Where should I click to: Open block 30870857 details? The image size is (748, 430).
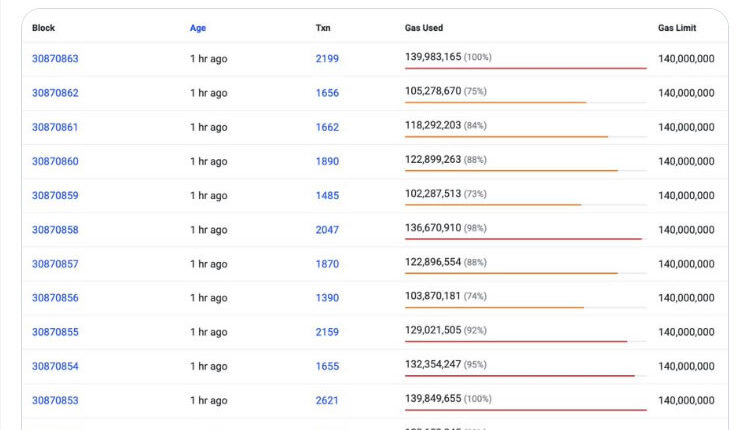[x=55, y=264]
